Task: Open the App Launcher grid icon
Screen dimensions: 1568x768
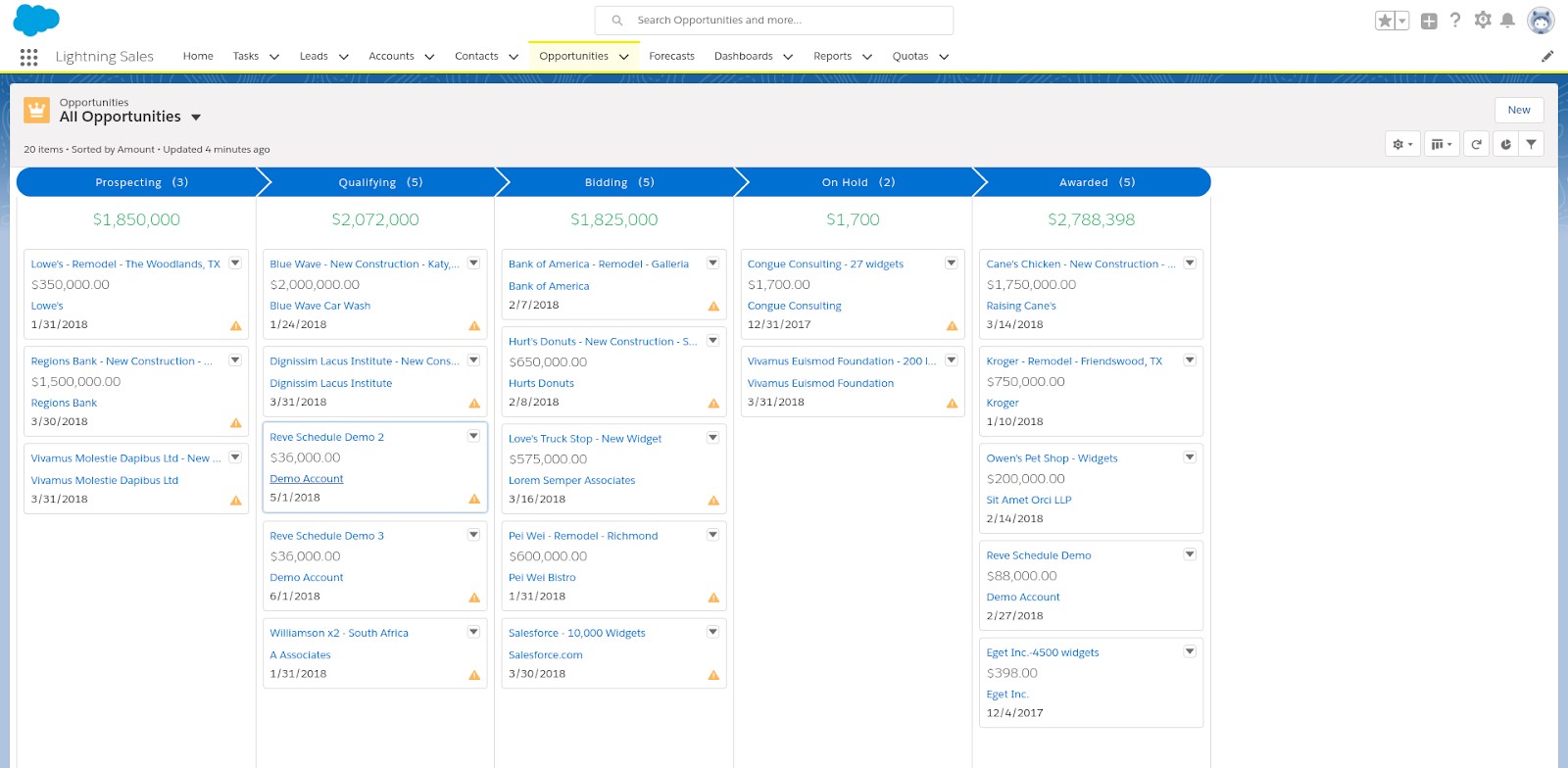Action: point(28,57)
